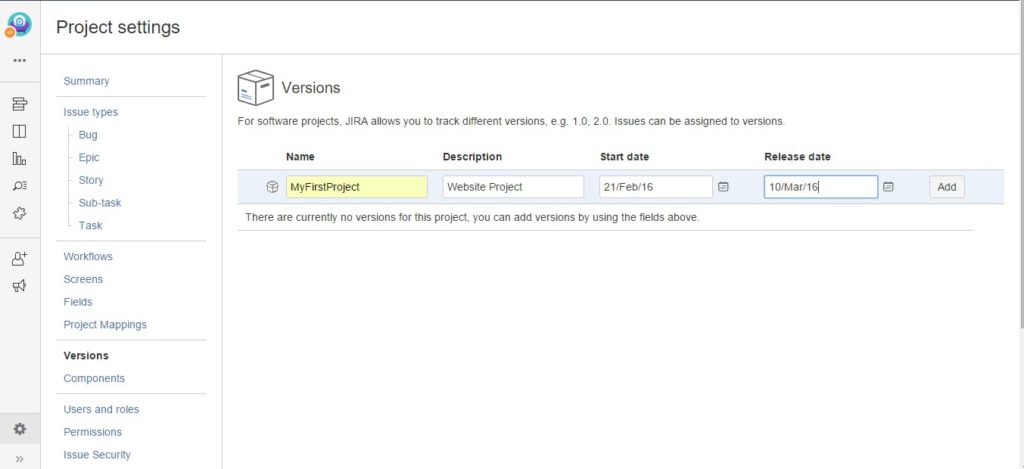Screen dimensions: 1024x469
Task: Open the board columns icon
Action: 20,131
